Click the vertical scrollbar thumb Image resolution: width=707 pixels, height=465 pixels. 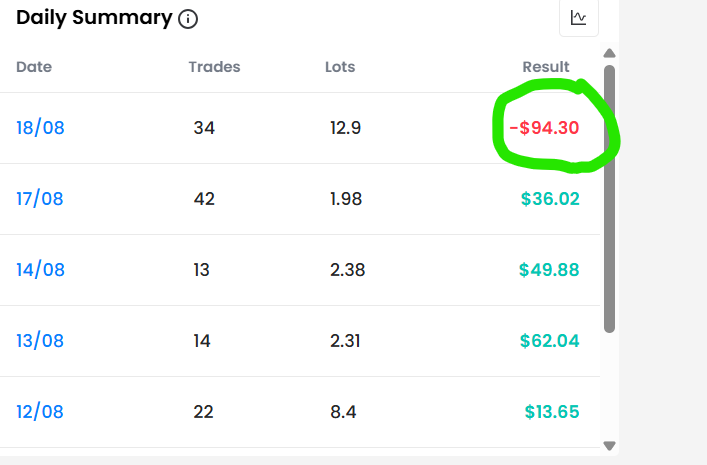(610, 199)
